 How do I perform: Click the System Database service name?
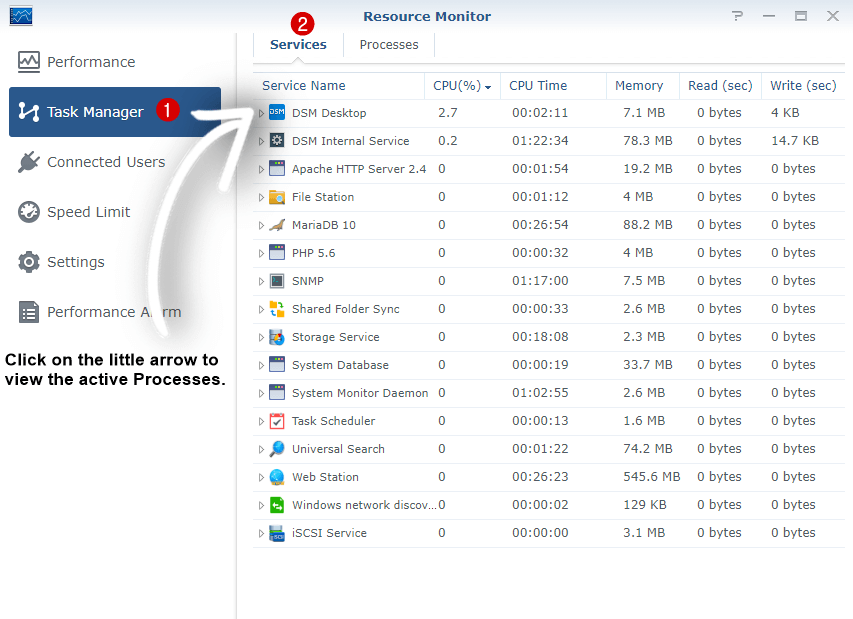tap(341, 365)
